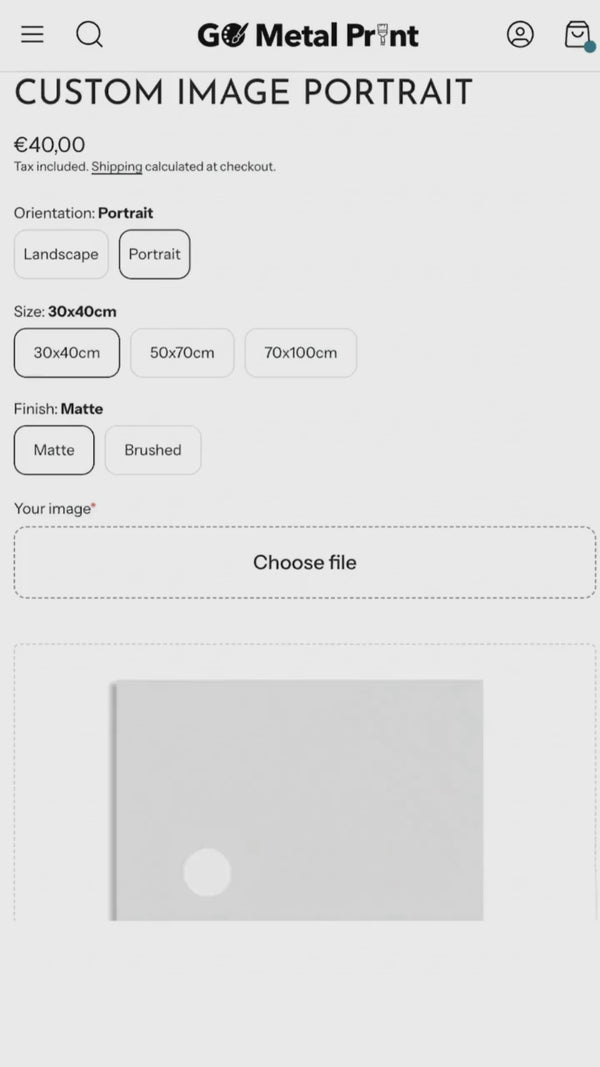The width and height of the screenshot is (600, 1067).
Task: Open the hamburger navigation menu
Action: (32, 34)
